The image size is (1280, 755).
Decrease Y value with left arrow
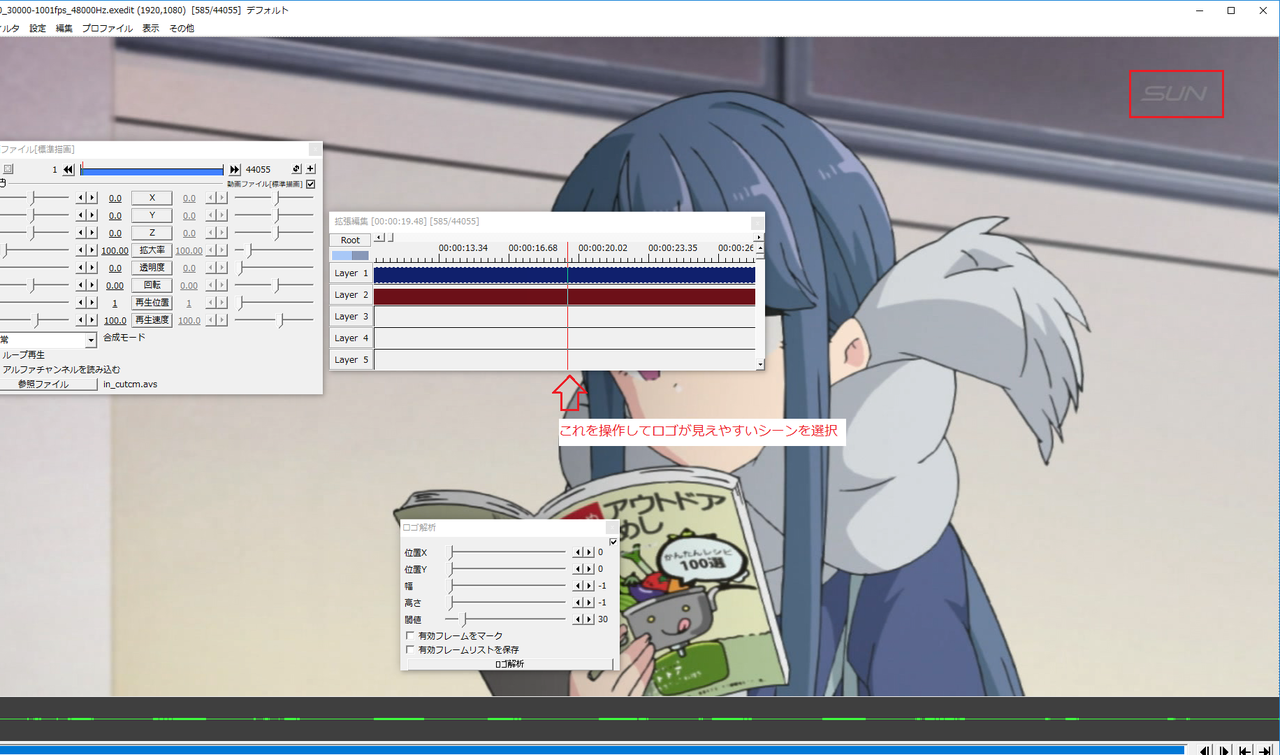coord(81,215)
